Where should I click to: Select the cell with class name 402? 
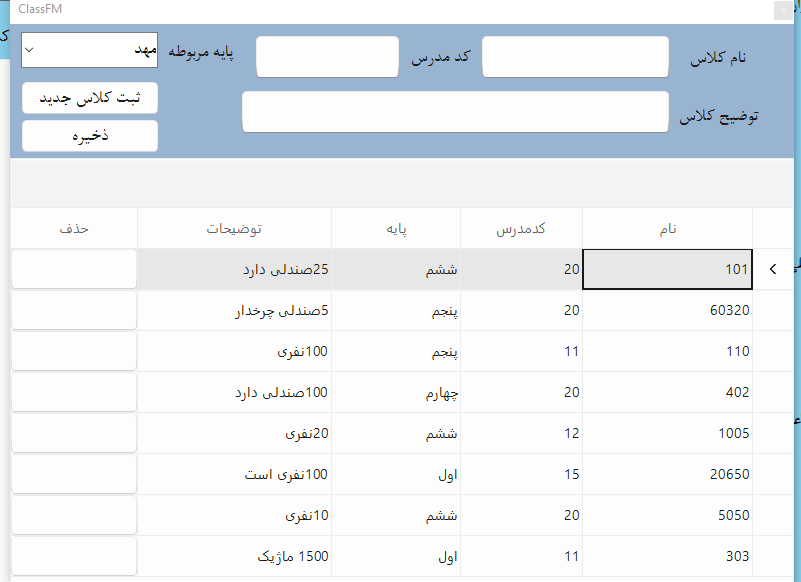point(667,392)
